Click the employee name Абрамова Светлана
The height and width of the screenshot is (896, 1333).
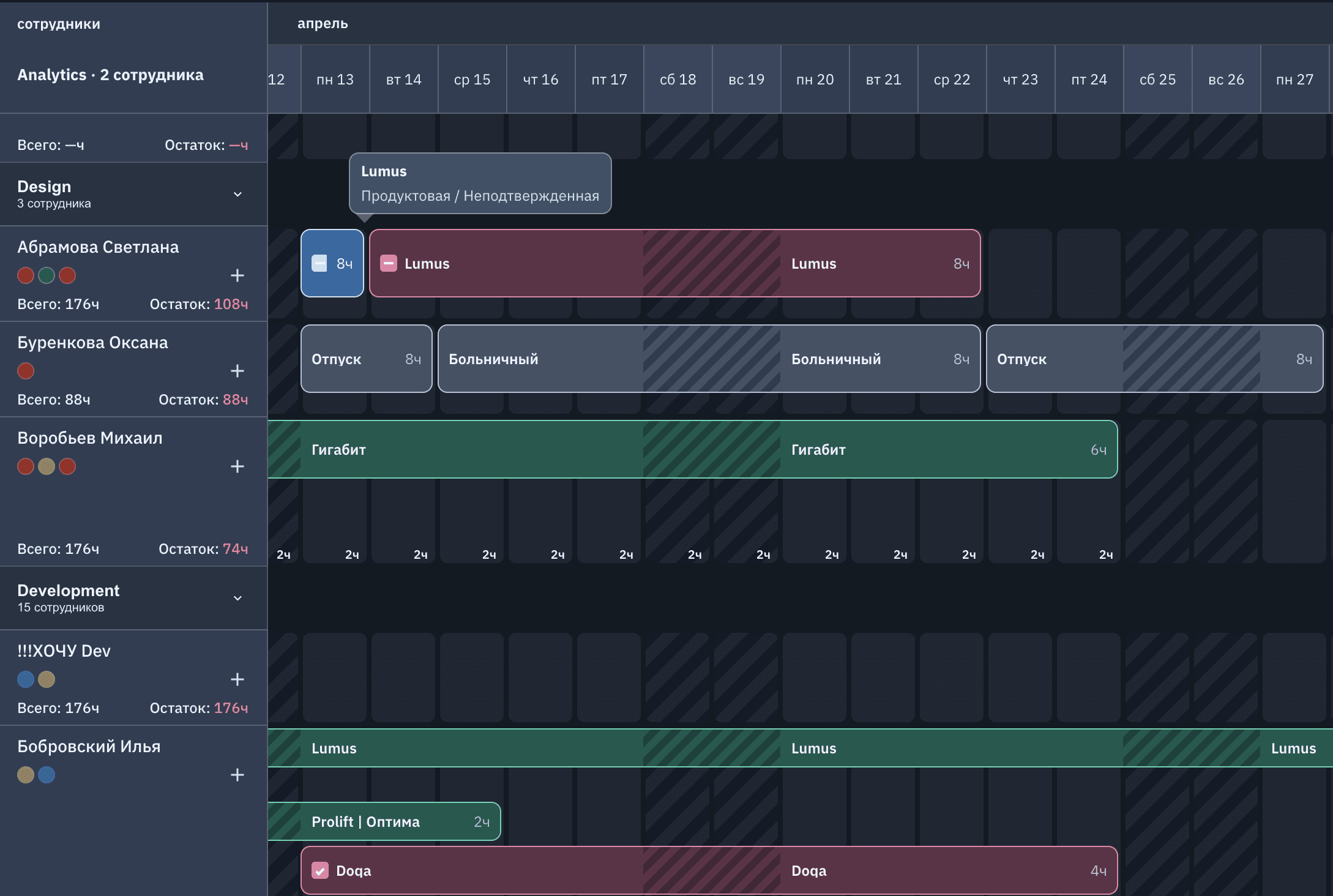[x=98, y=247]
